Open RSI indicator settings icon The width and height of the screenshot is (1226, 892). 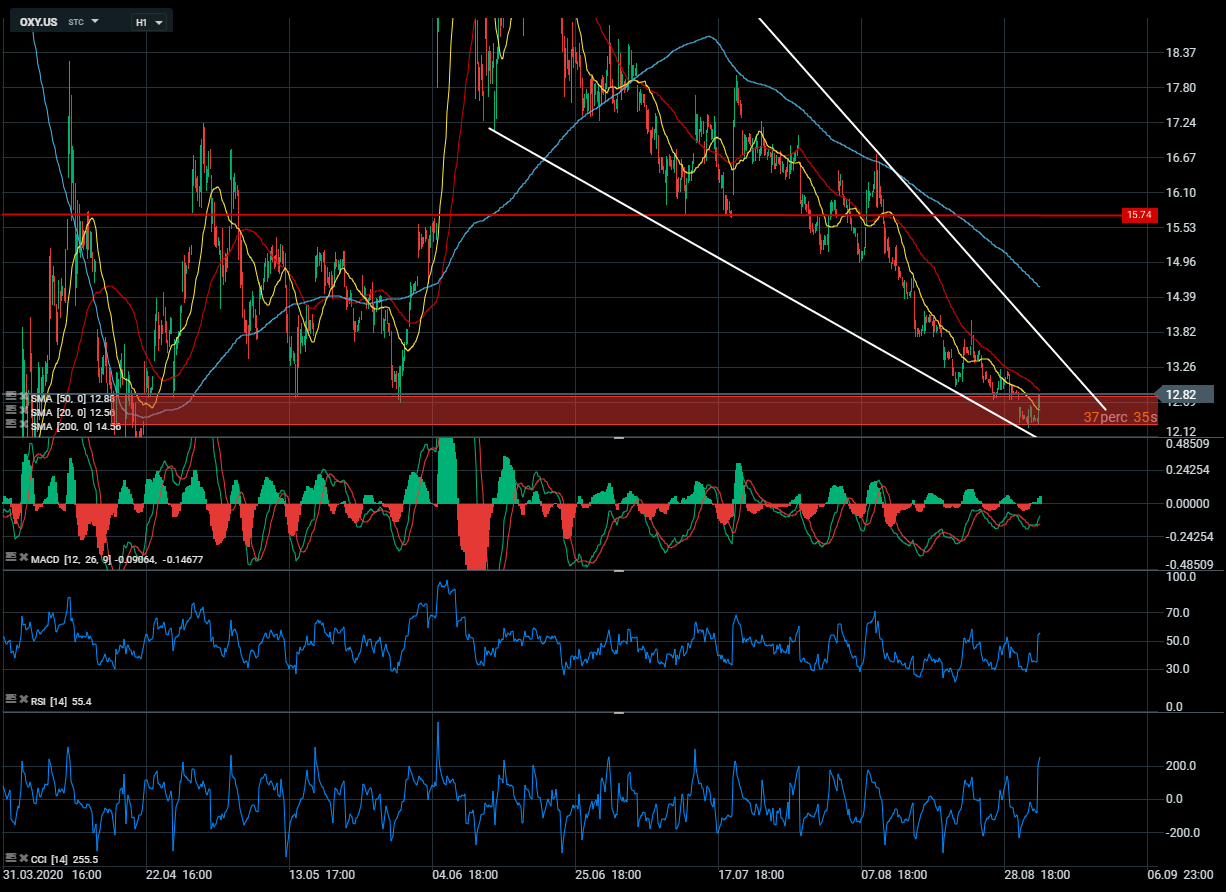[x=9, y=701]
